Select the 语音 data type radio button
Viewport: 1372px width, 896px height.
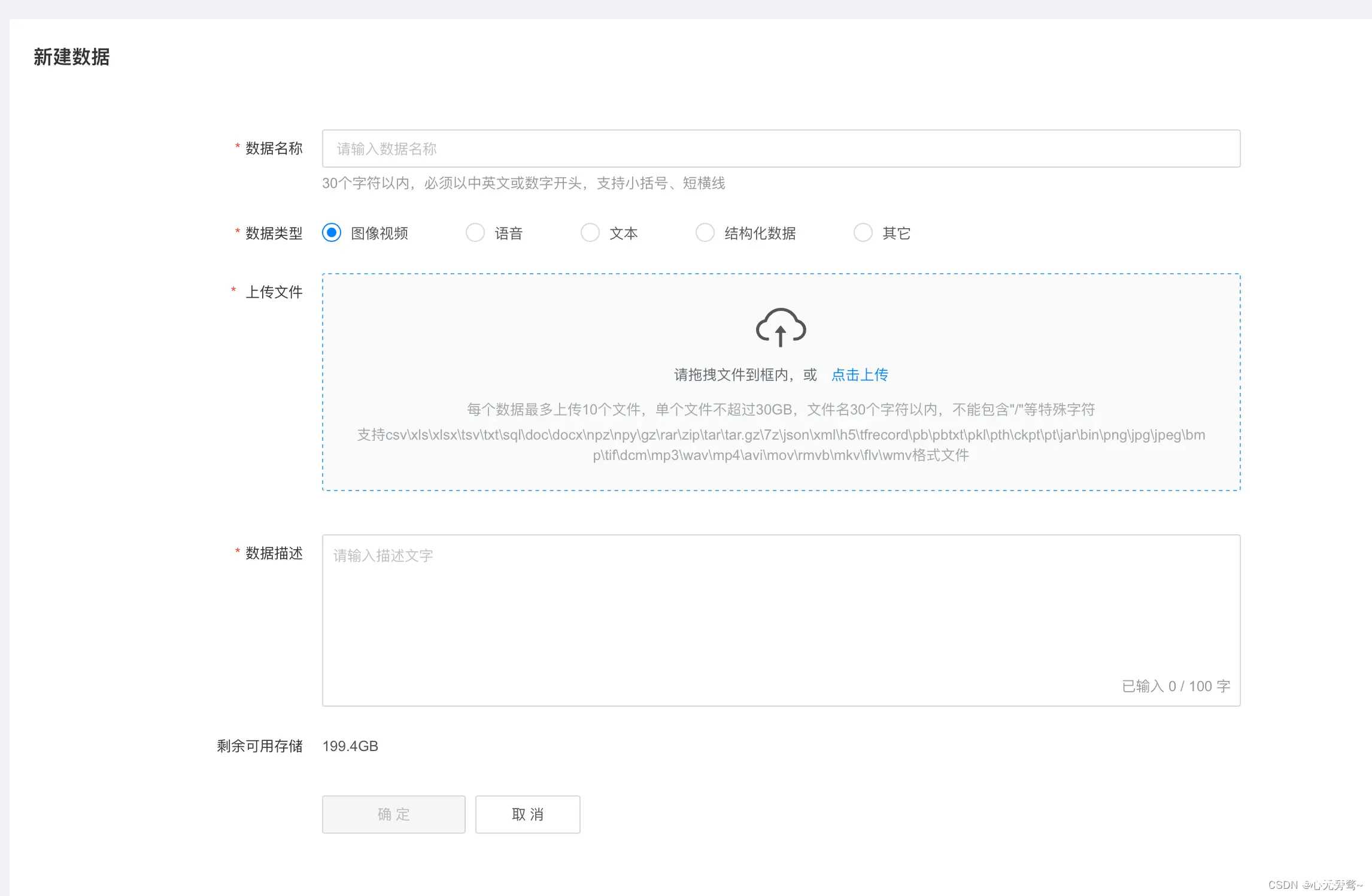(x=475, y=232)
